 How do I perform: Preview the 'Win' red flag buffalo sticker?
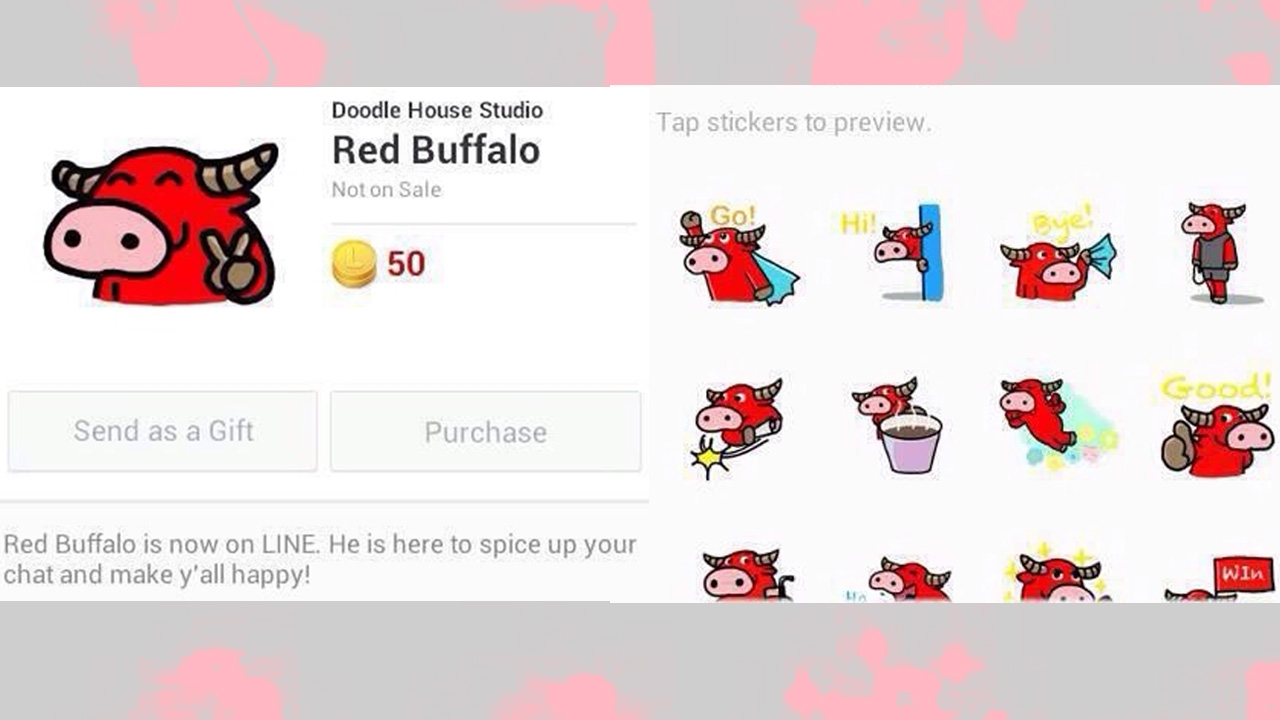[x=1219, y=578]
